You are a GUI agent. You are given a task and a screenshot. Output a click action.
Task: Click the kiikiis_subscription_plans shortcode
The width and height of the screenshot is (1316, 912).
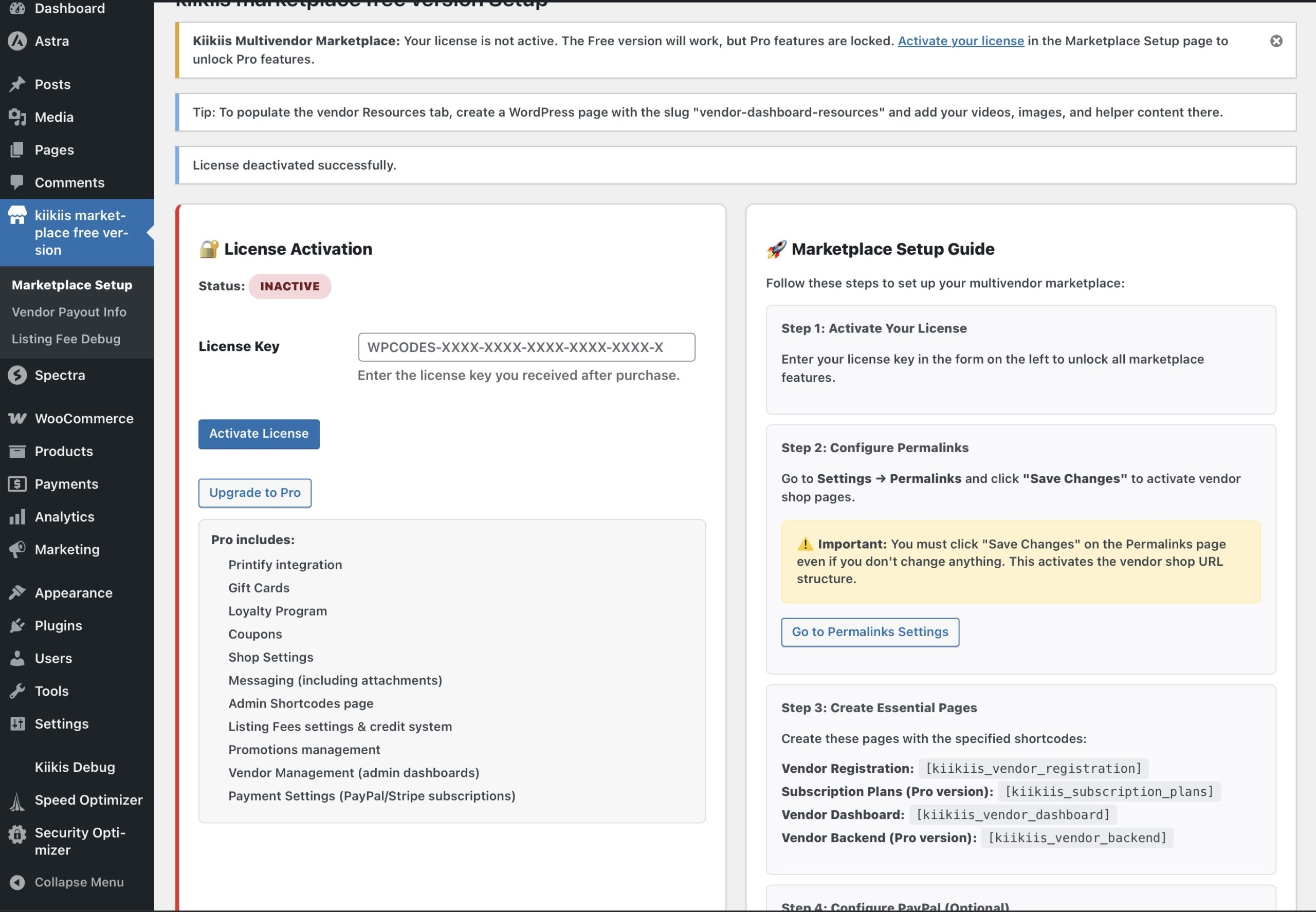(x=1109, y=791)
